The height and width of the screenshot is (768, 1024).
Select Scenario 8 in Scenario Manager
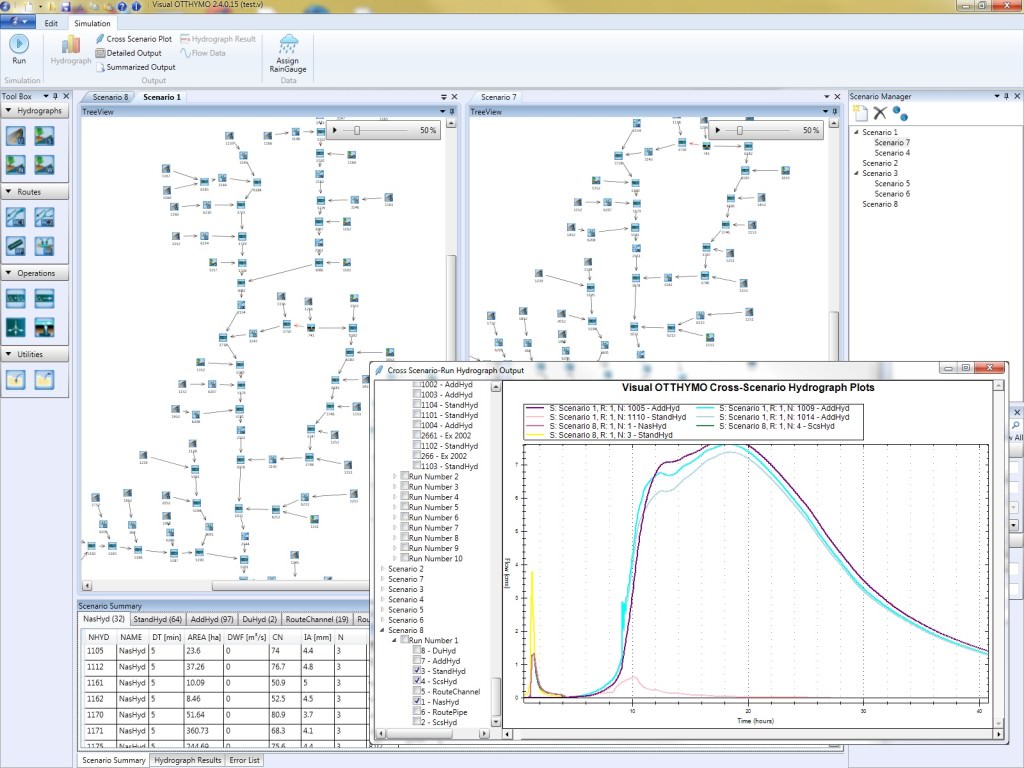[880, 204]
